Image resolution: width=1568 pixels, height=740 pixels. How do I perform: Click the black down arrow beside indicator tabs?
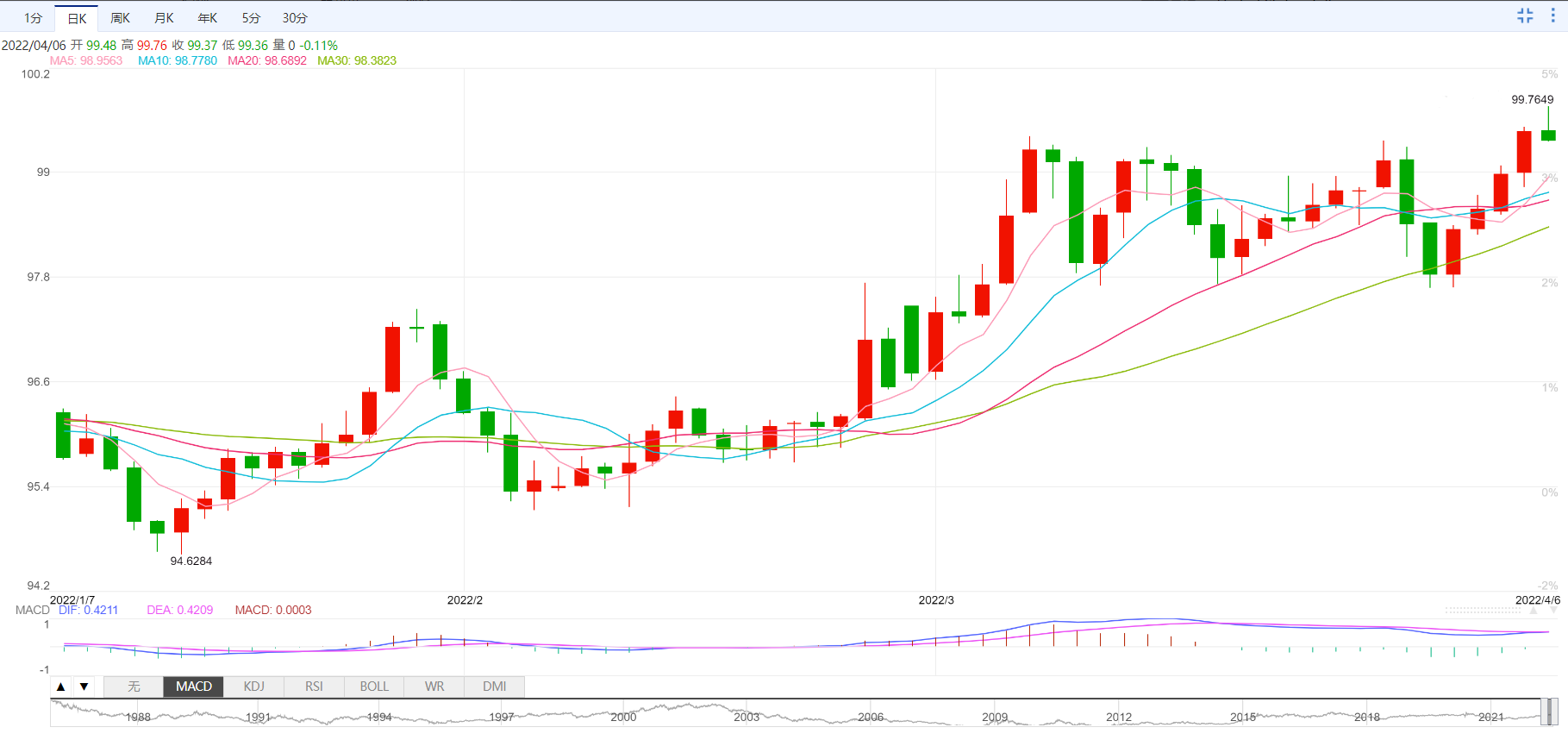[x=84, y=687]
